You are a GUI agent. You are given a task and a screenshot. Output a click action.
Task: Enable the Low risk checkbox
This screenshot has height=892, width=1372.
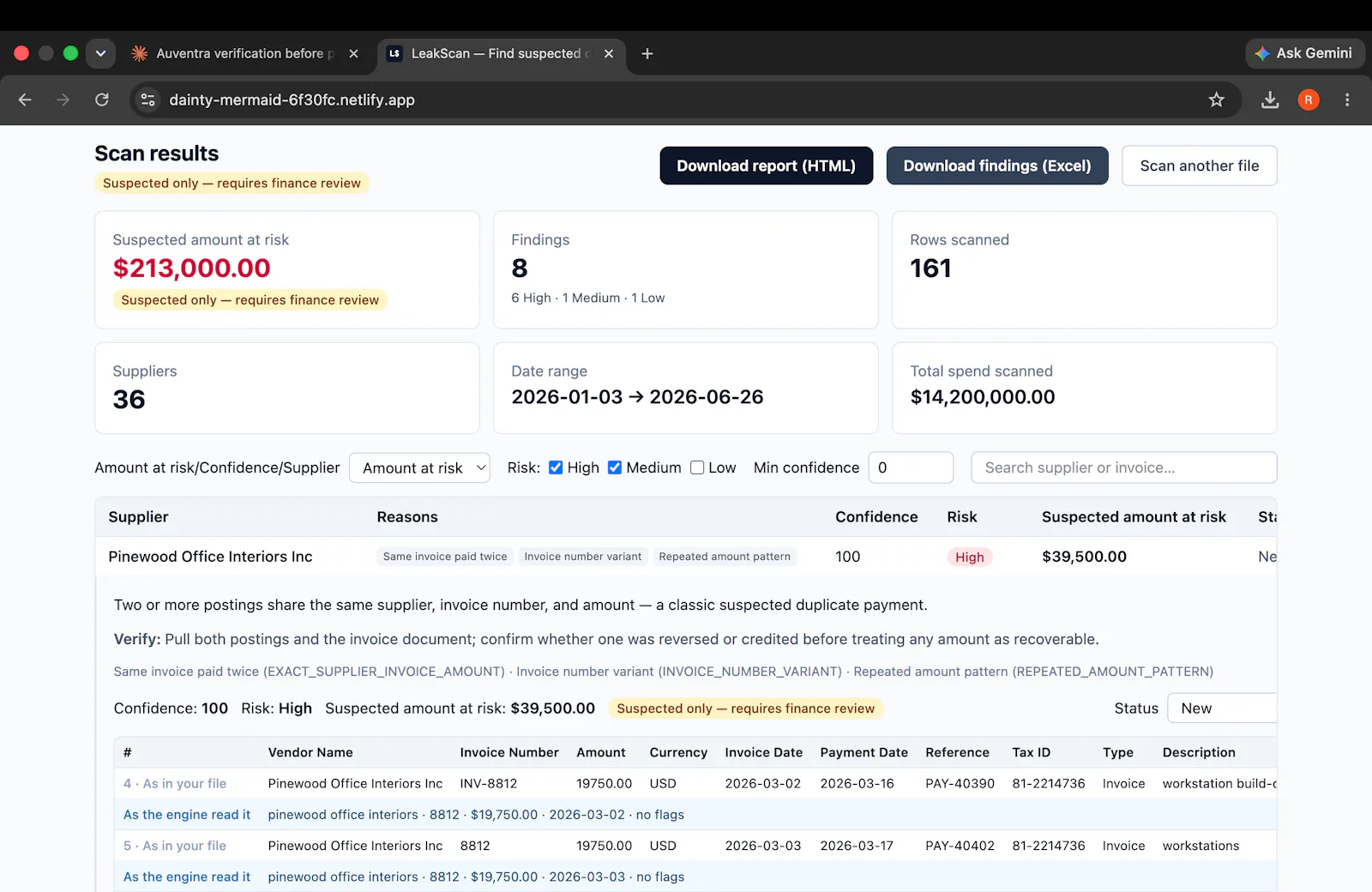tap(697, 467)
